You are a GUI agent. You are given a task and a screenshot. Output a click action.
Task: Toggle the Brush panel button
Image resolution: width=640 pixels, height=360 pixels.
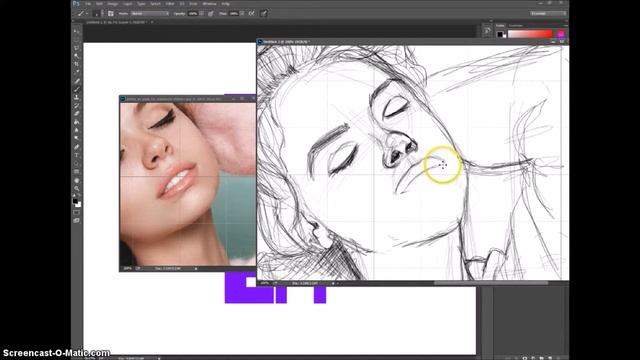point(111,13)
